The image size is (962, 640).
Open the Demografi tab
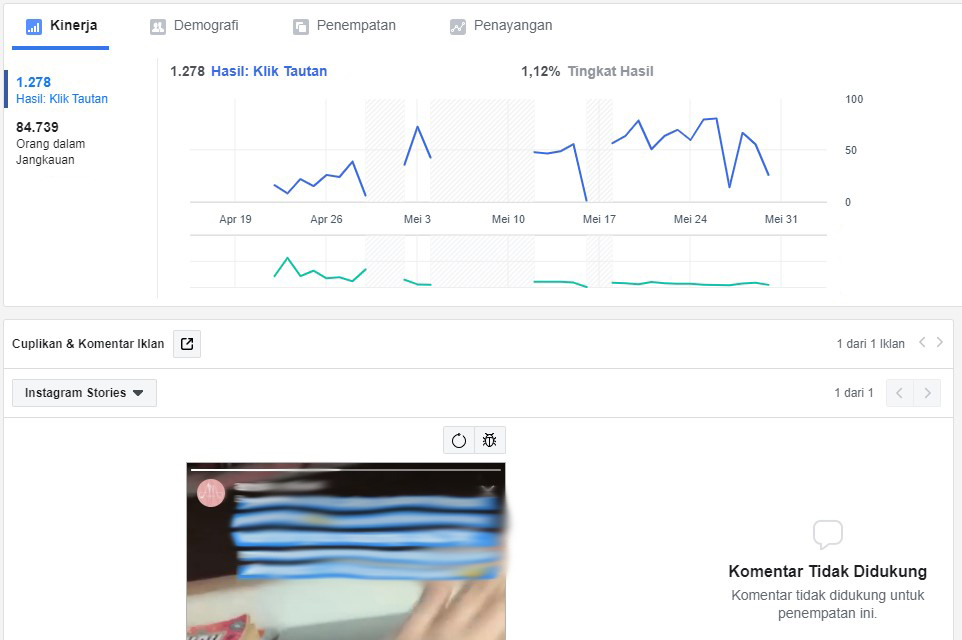click(x=194, y=26)
